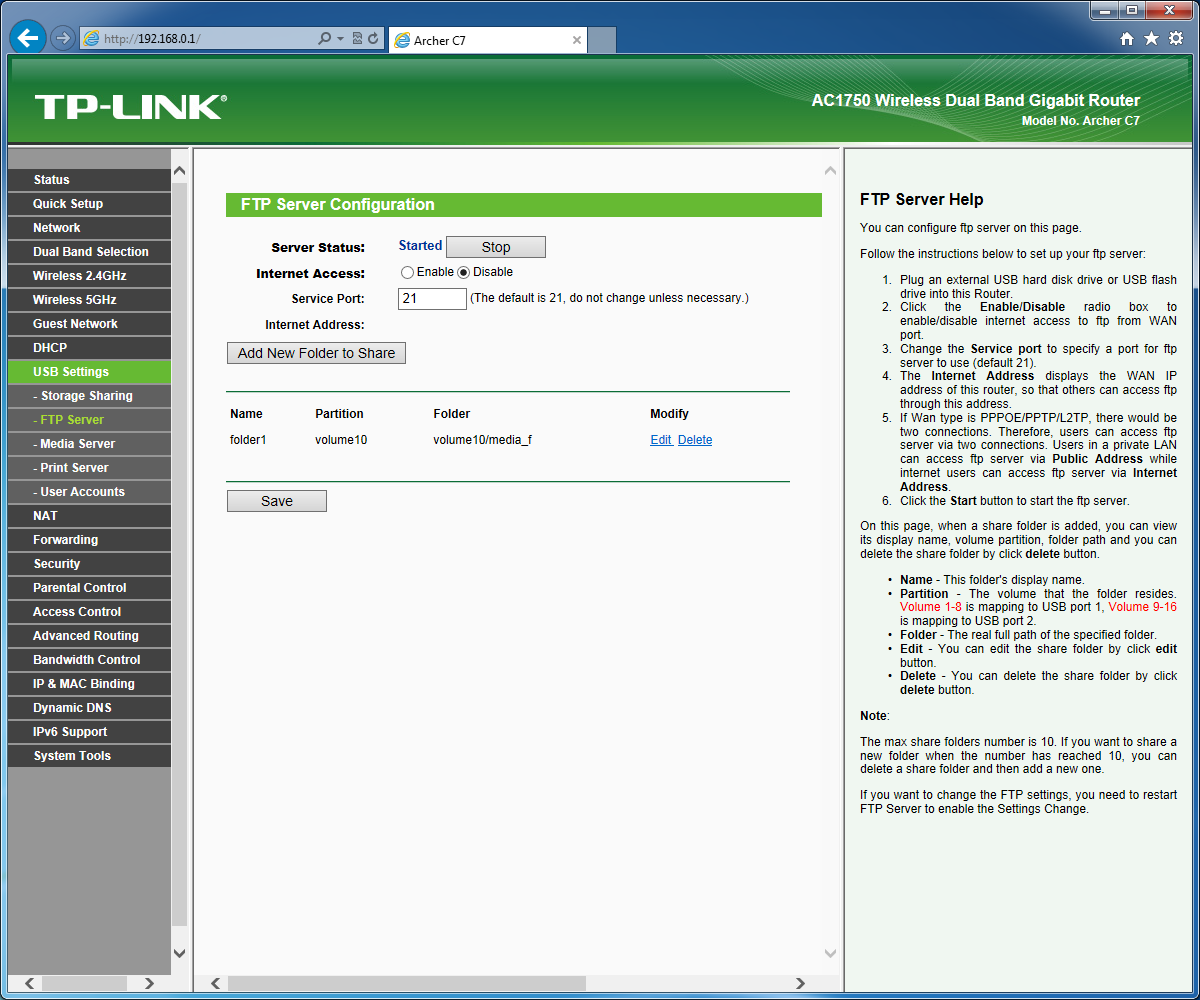Screen dimensions: 1200x1000
Task: Click main panel horizontal scroll left arrow
Action: [215, 984]
